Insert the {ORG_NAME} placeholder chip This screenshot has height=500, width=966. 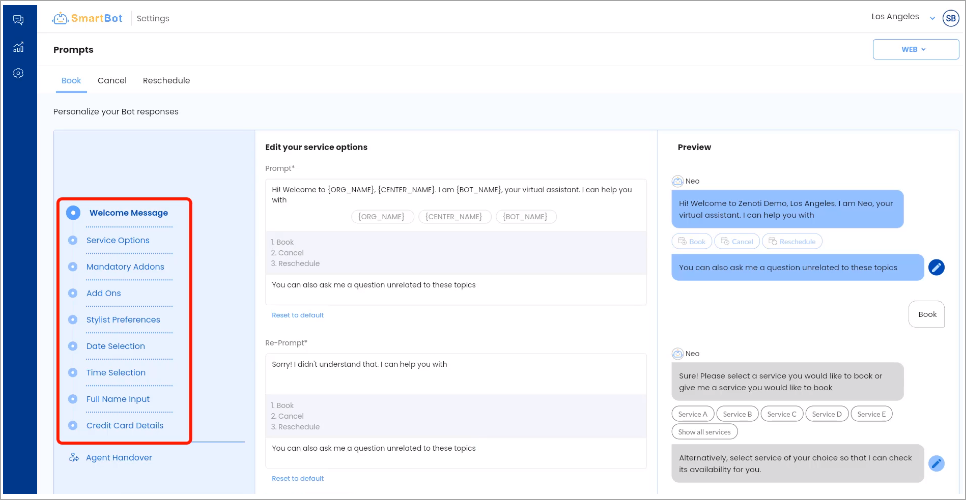[x=382, y=217]
